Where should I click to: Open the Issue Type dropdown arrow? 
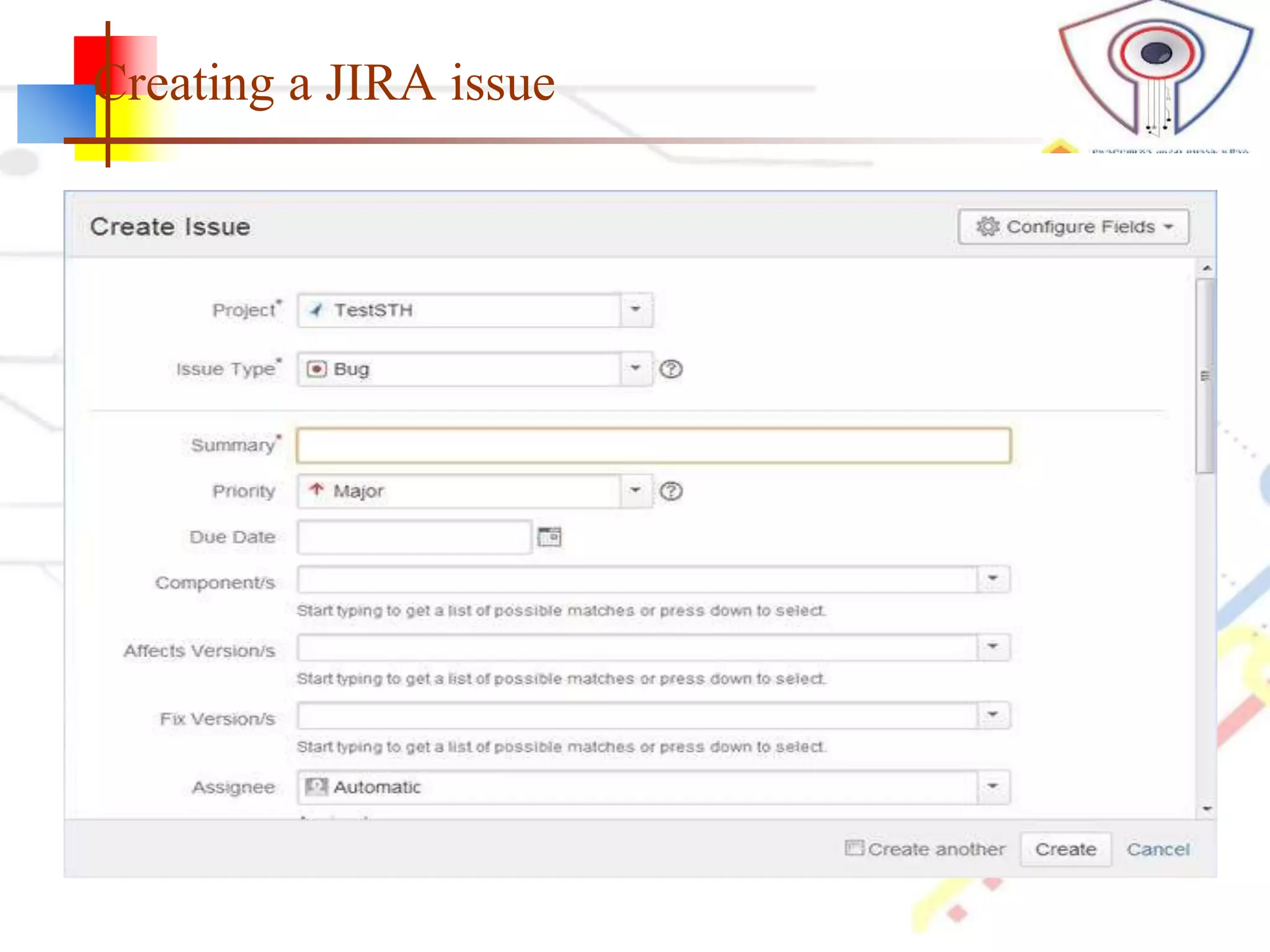(636, 369)
